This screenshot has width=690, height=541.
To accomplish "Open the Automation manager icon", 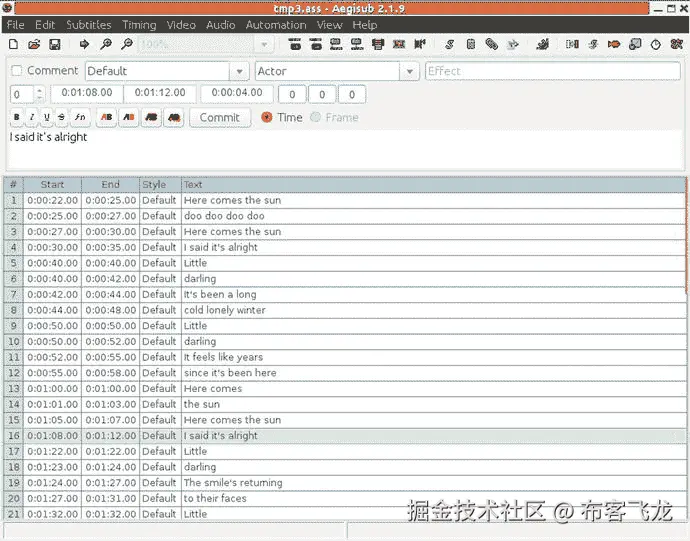I will click(543, 44).
